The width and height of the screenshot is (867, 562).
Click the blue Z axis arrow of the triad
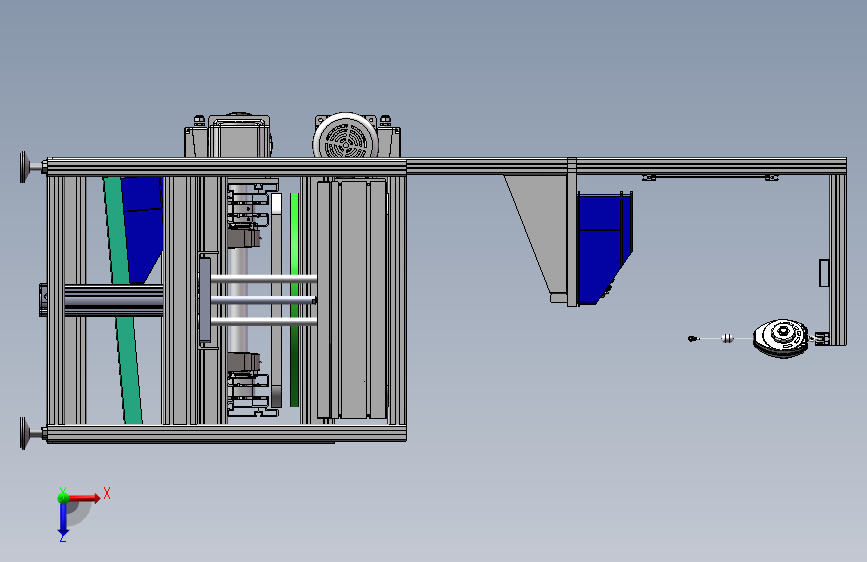tap(63, 520)
